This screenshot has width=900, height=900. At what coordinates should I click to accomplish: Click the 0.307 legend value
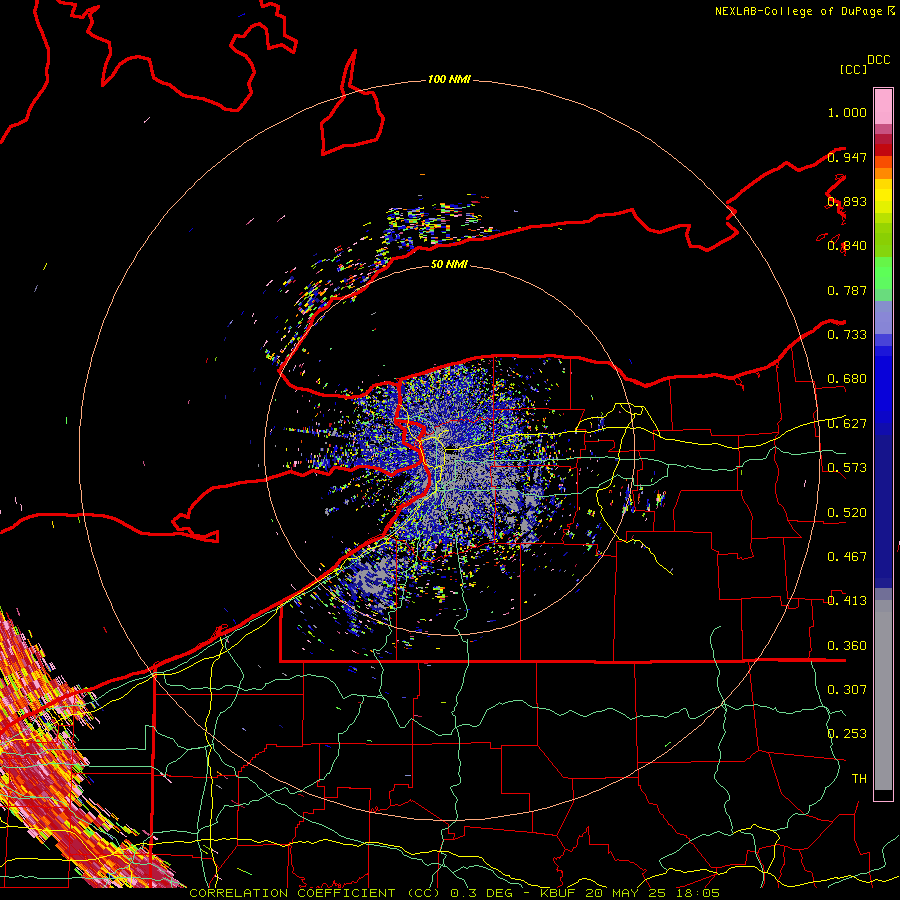[x=847, y=690]
